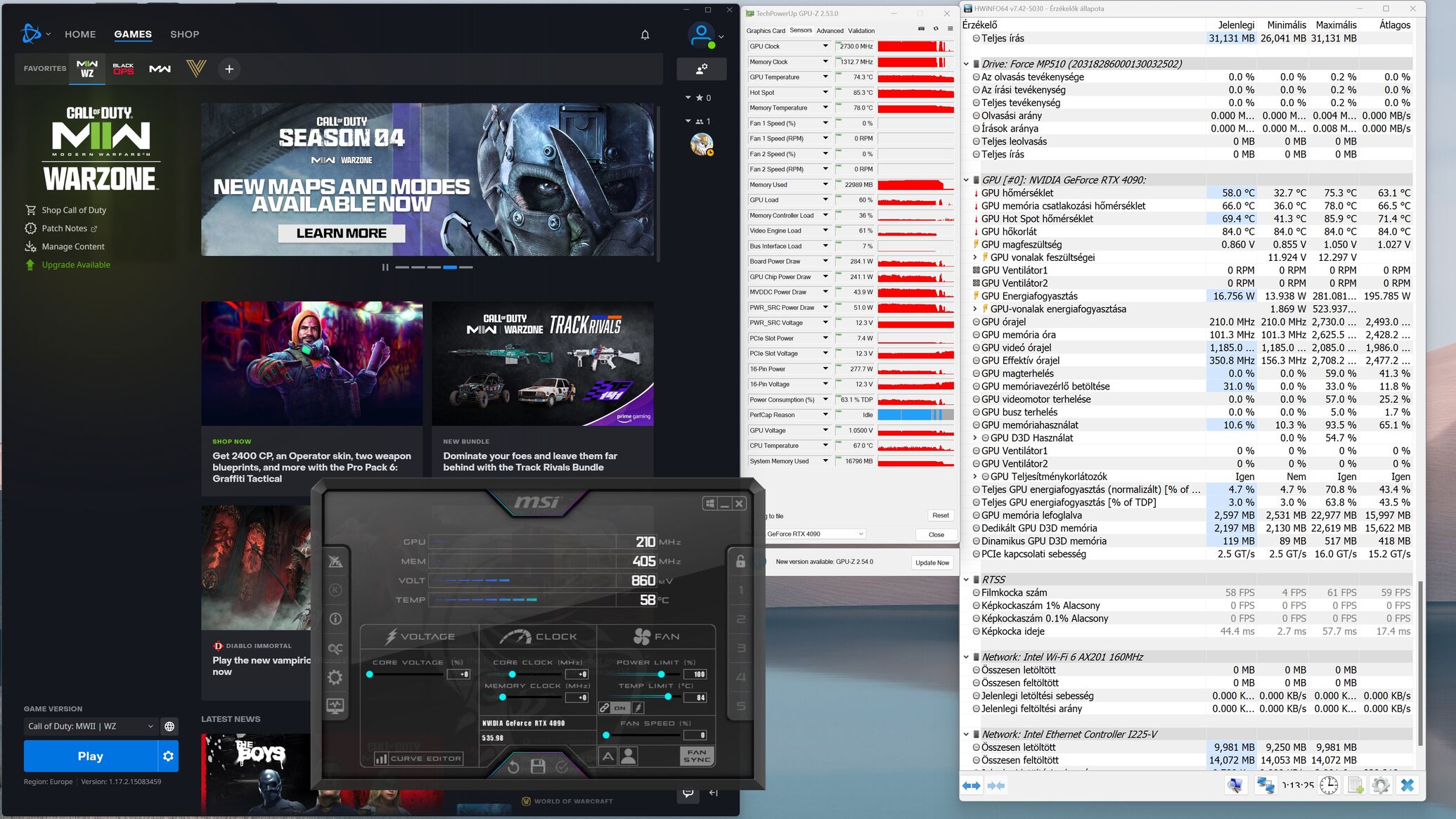1456x819 pixels.
Task: Open the SHOP tab in Battle.net
Action: pyautogui.click(x=184, y=34)
